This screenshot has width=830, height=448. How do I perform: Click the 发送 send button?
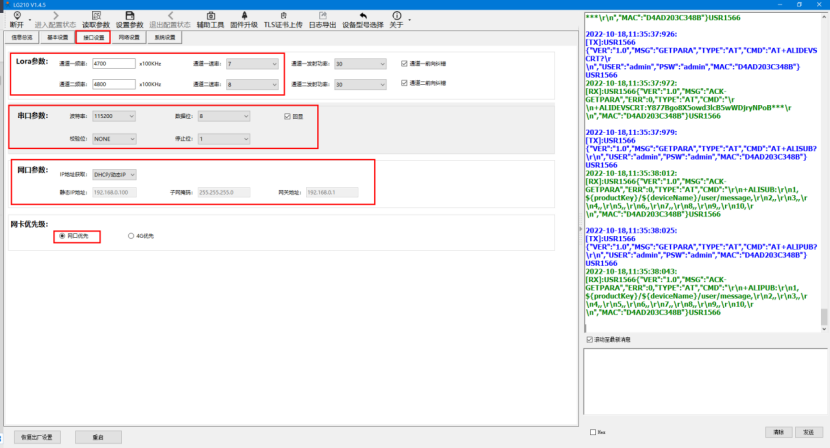[x=806, y=432]
